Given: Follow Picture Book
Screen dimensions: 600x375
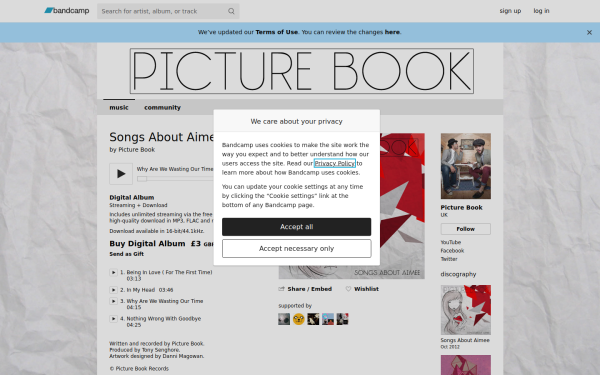Looking at the screenshot, I should coord(466,229).
